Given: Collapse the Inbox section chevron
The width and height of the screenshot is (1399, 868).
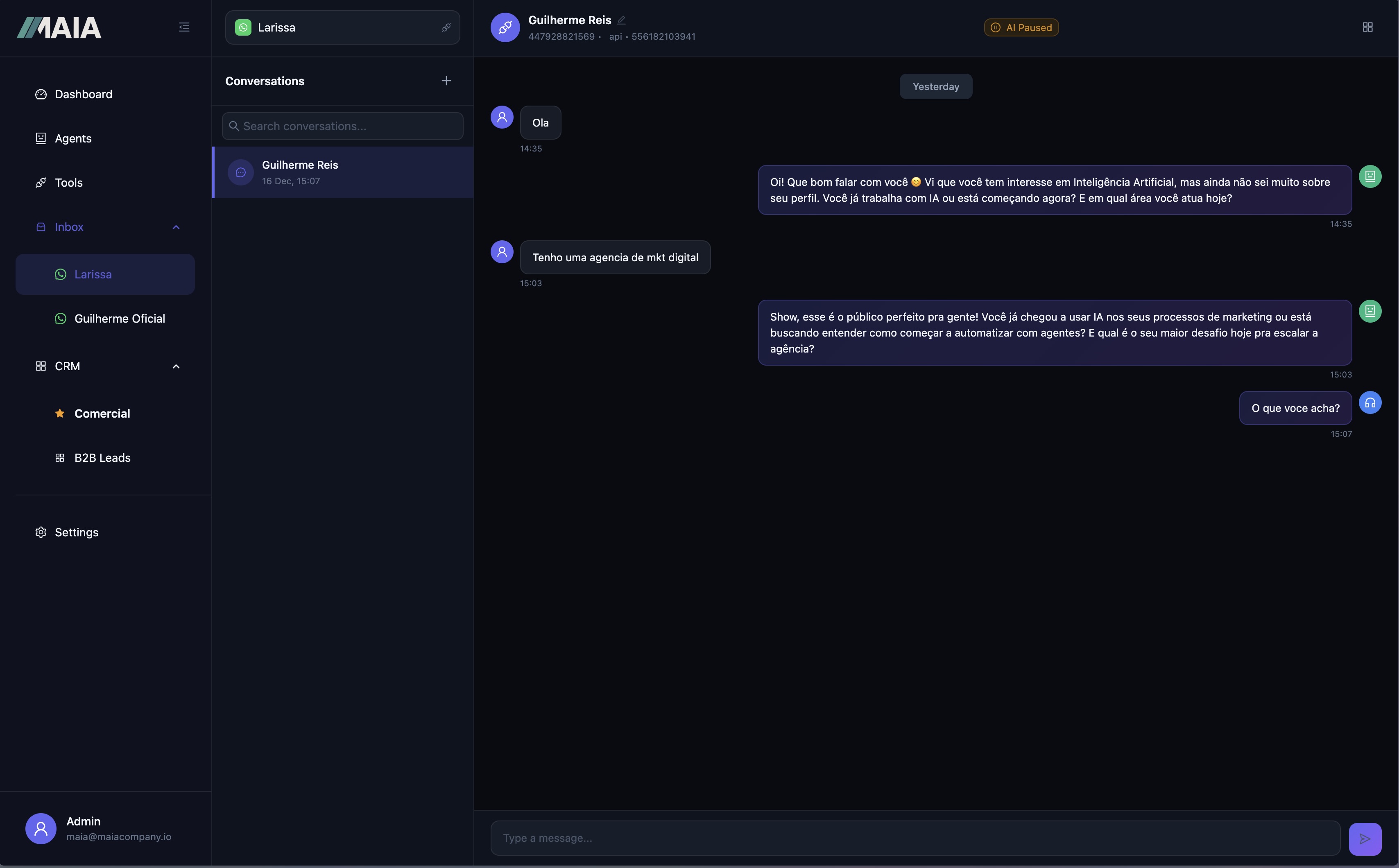Looking at the screenshot, I should tap(176, 227).
